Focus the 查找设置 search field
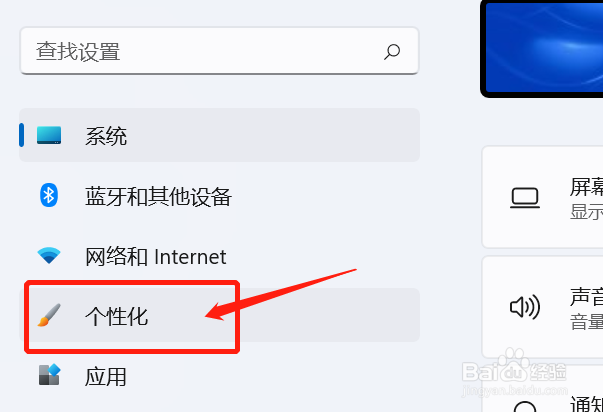The width and height of the screenshot is (603, 412). coord(219,51)
